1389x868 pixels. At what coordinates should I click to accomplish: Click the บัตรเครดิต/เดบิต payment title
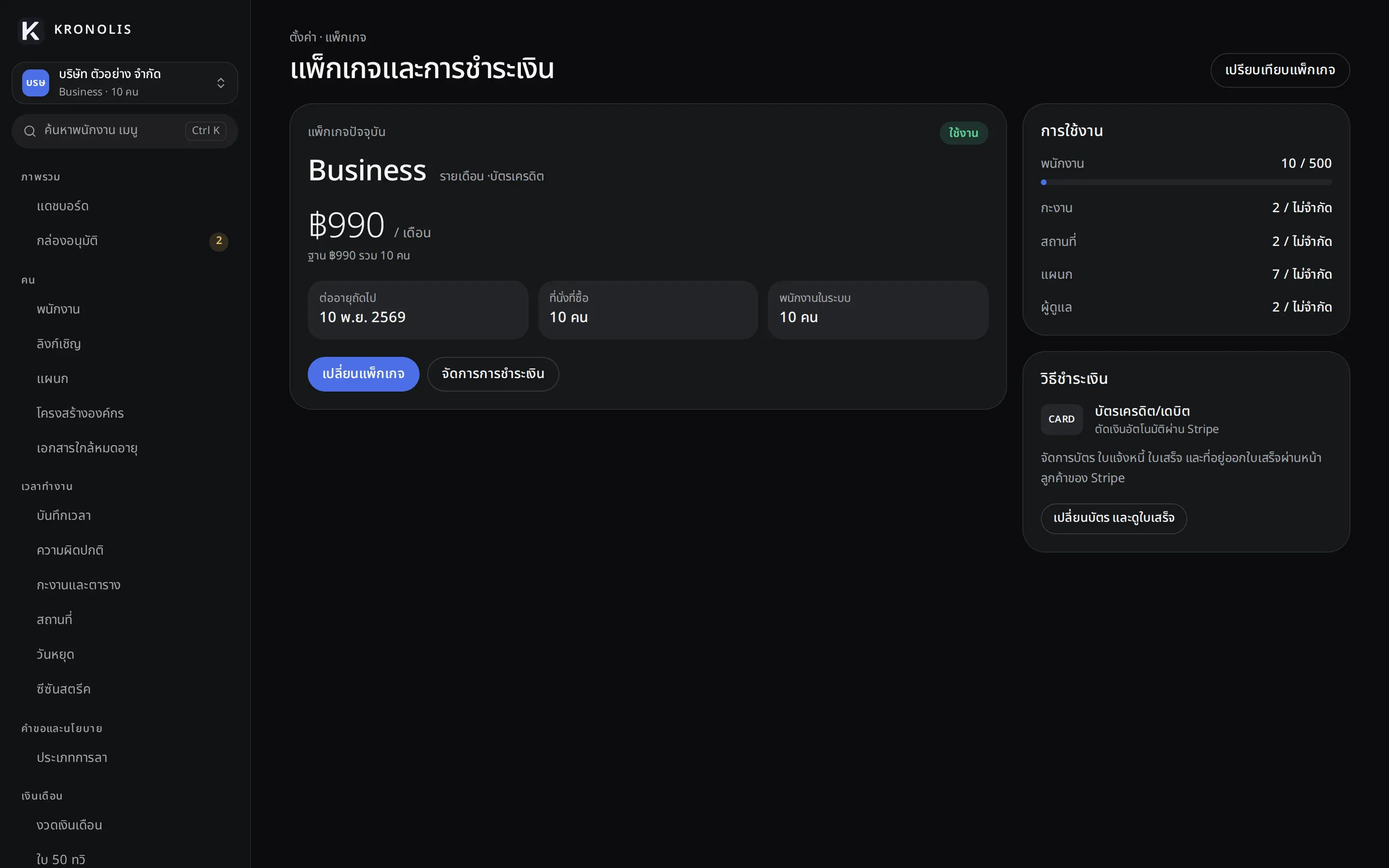(x=1142, y=412)
